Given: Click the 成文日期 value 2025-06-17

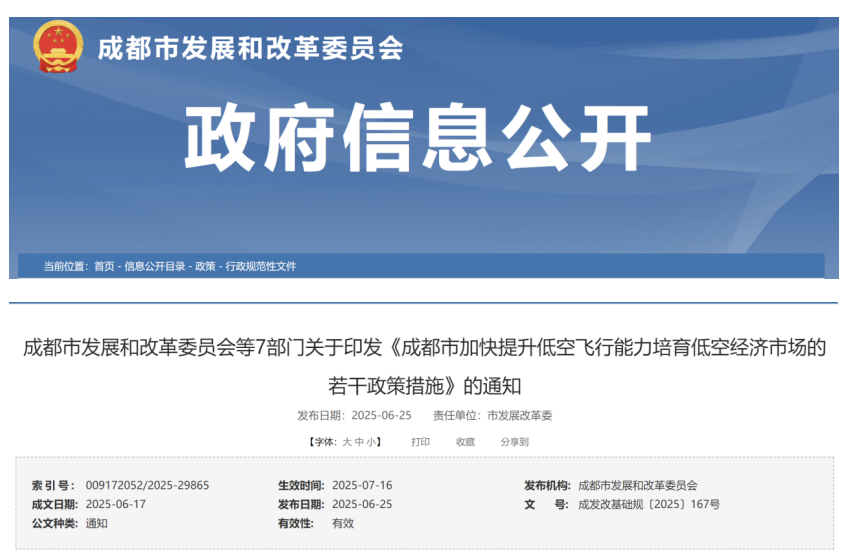Looking at the screenshot, I should pos(116,504).
